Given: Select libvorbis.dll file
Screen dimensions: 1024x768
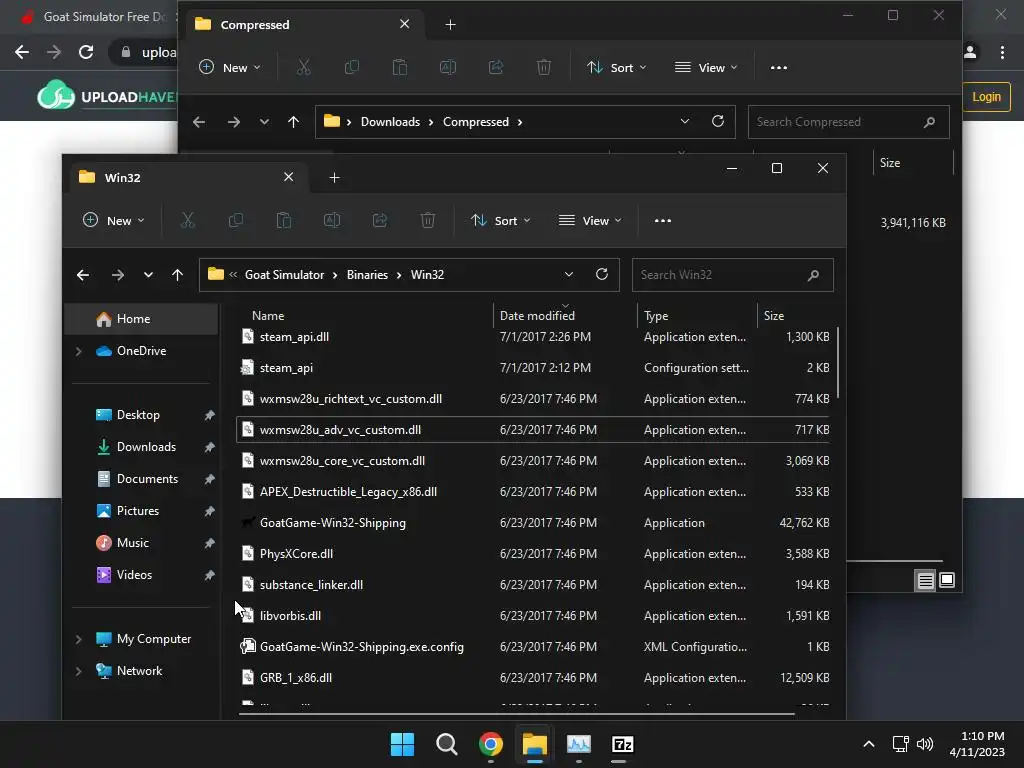Looking at the screenshot, I should [x=533, y=616].
